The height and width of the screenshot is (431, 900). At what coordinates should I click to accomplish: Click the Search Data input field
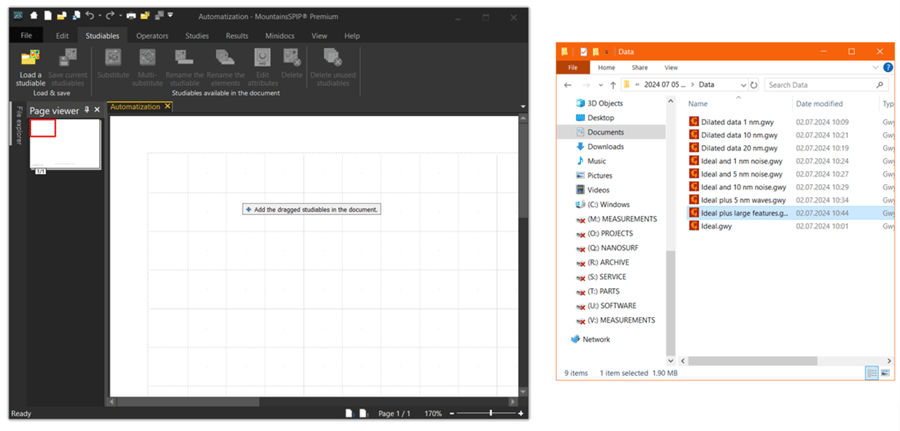tap(825, 85)
